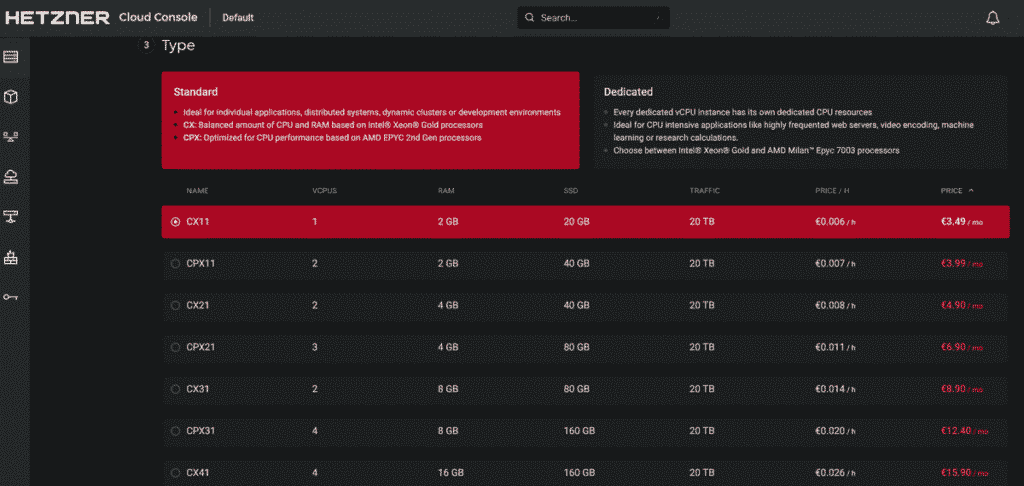Open the notifications bell

pos(993,18)
